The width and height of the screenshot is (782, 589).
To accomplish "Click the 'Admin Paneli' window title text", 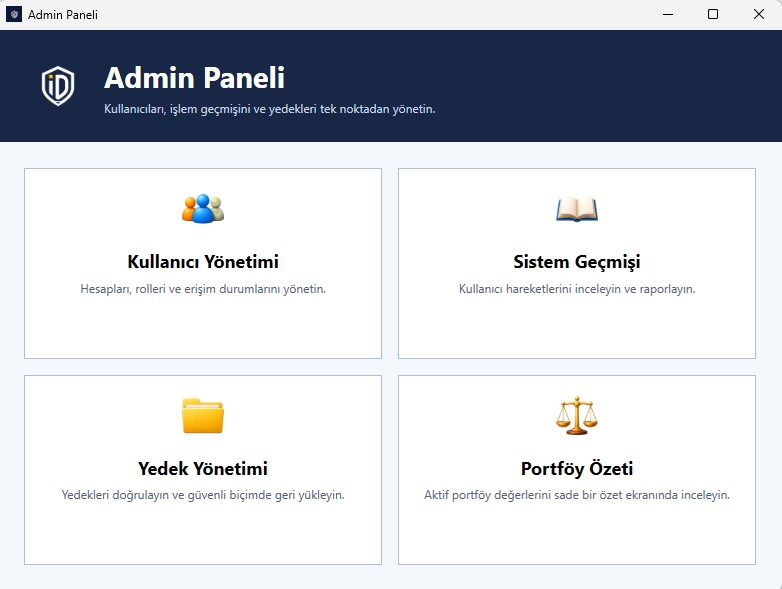I will [63, 15].
